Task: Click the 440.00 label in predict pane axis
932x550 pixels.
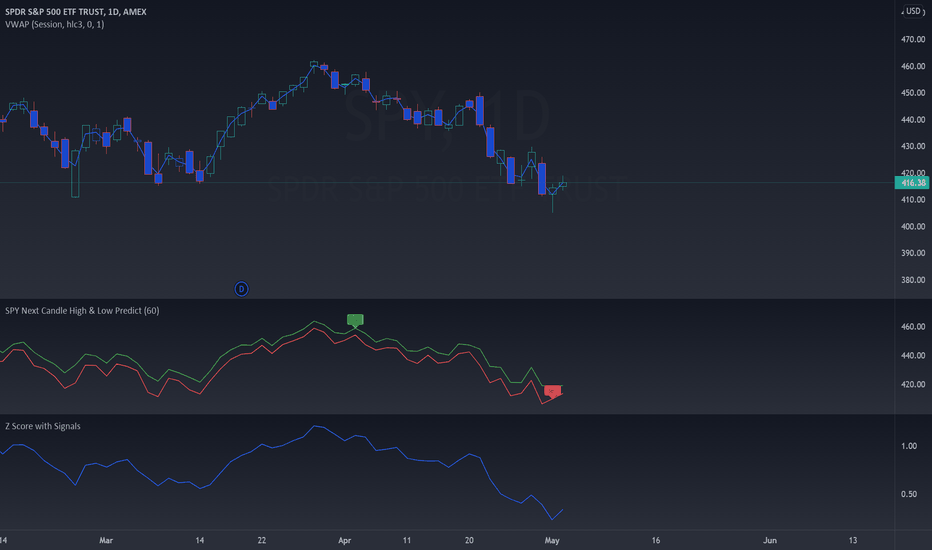Action: click(913, 355)
